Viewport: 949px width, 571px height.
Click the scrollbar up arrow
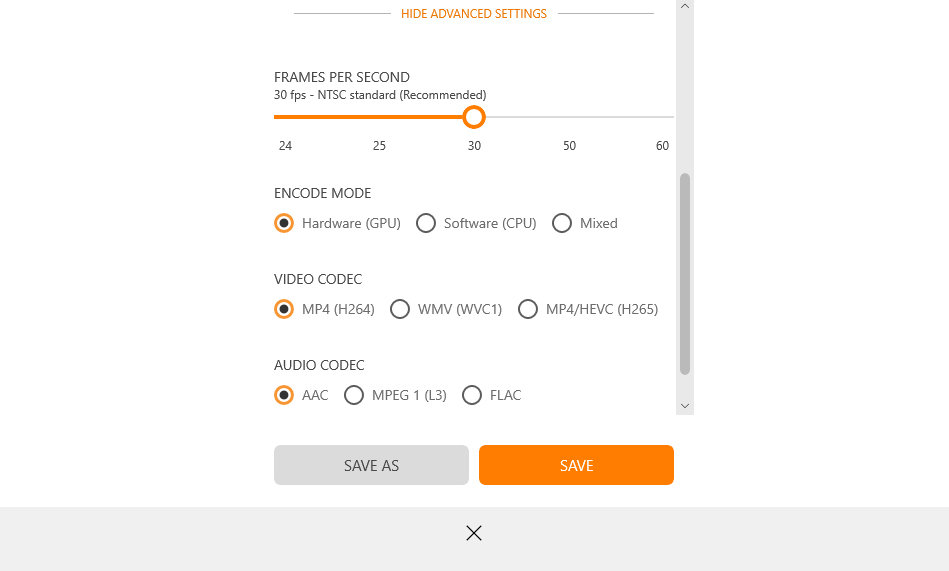coord(685,6)
